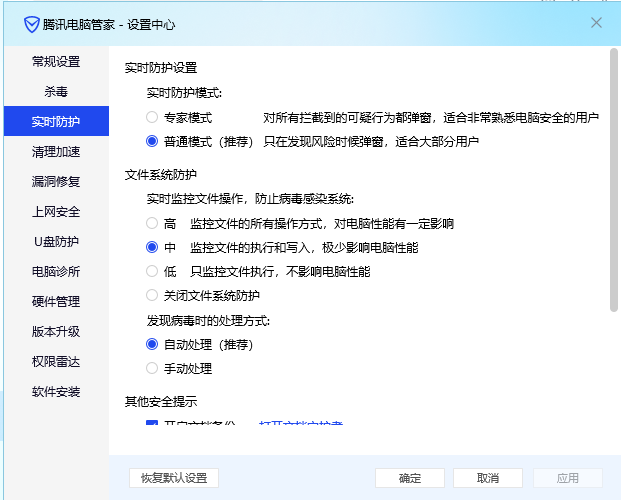The height and width of the screenshot is (500, 621).
Task: Click 只在发现风险时候弹窗 description text
Action: [371, 141]
